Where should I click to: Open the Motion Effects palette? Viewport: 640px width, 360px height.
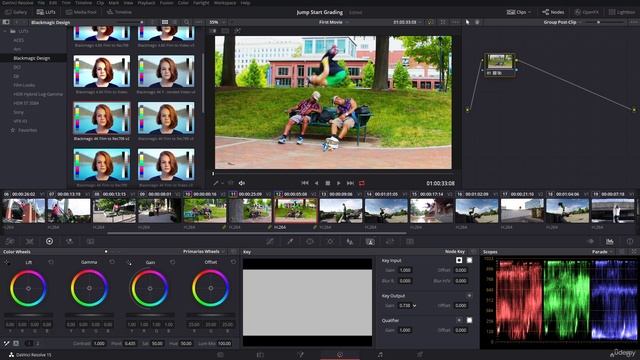point(90,242)
